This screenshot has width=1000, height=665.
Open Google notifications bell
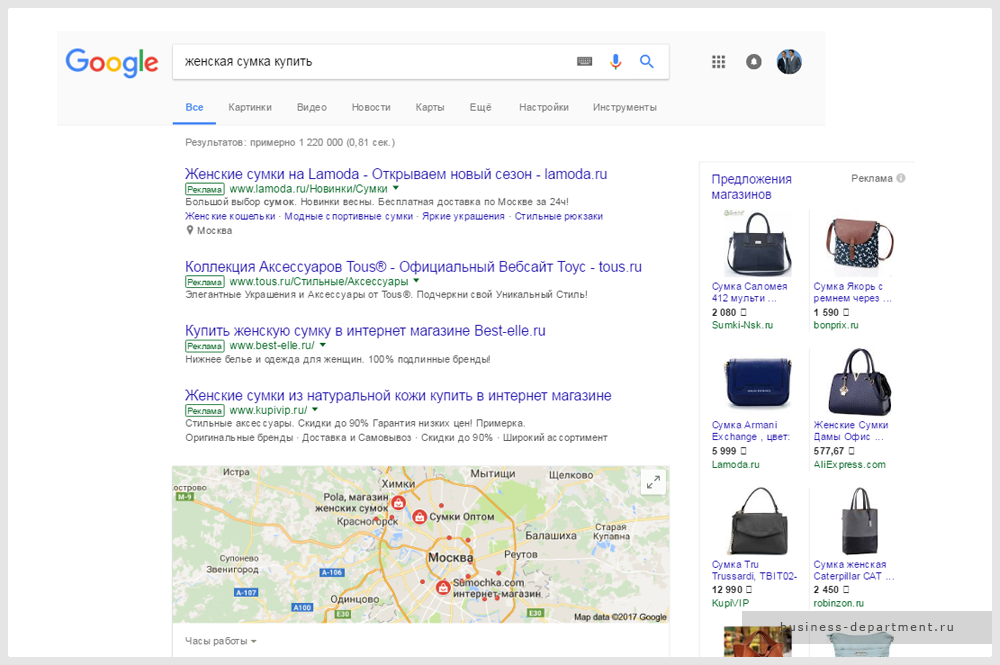(754, 62)
